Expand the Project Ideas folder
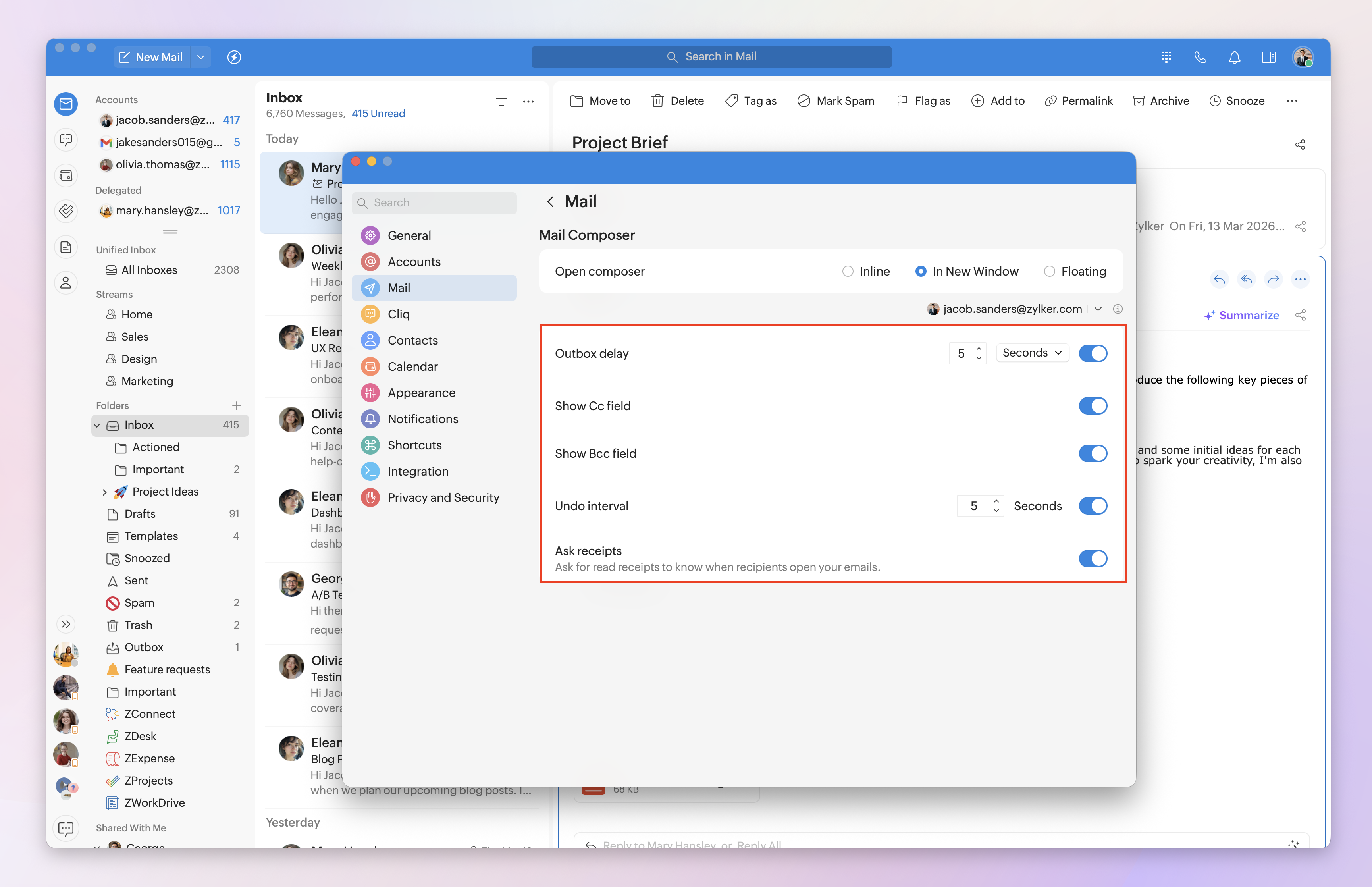Viewport: 1372px width, 887px height. point(104,492)
